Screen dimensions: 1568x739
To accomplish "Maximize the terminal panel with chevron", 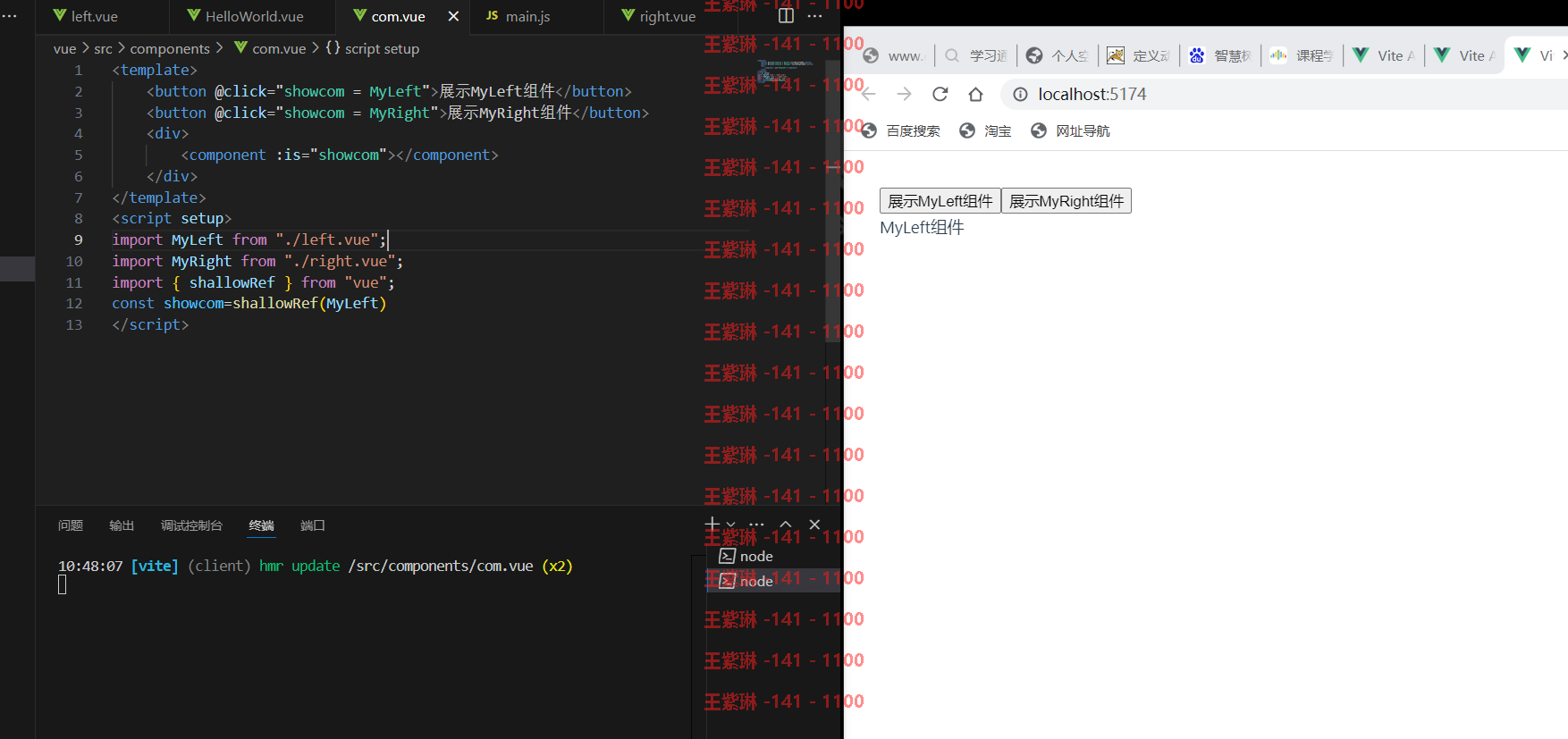I will click(x=785, y=525).
